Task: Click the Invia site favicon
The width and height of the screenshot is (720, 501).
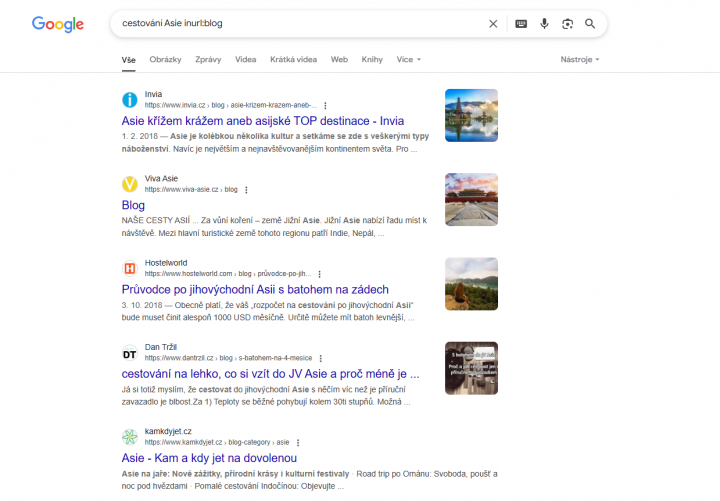Action: (x=129, y=100)
